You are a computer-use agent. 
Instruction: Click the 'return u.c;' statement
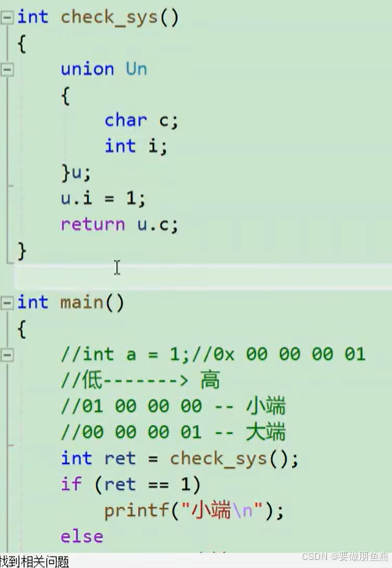click(119, 225)
